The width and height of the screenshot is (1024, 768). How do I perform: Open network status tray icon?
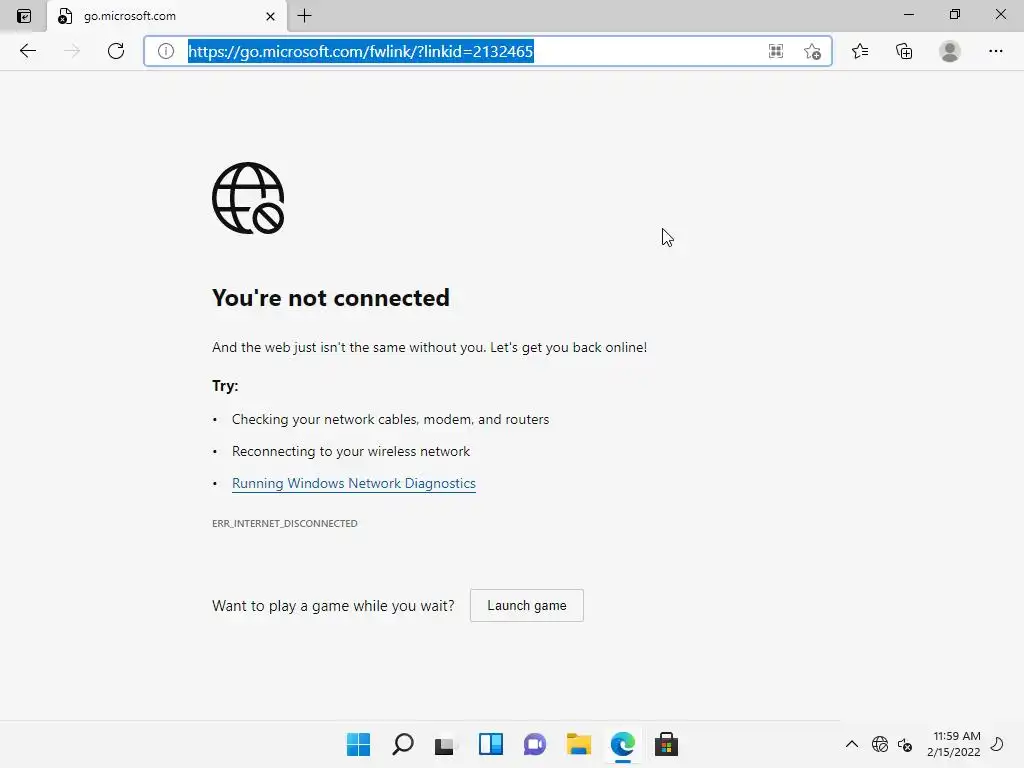pyautogui.click(x=880, y=744)
